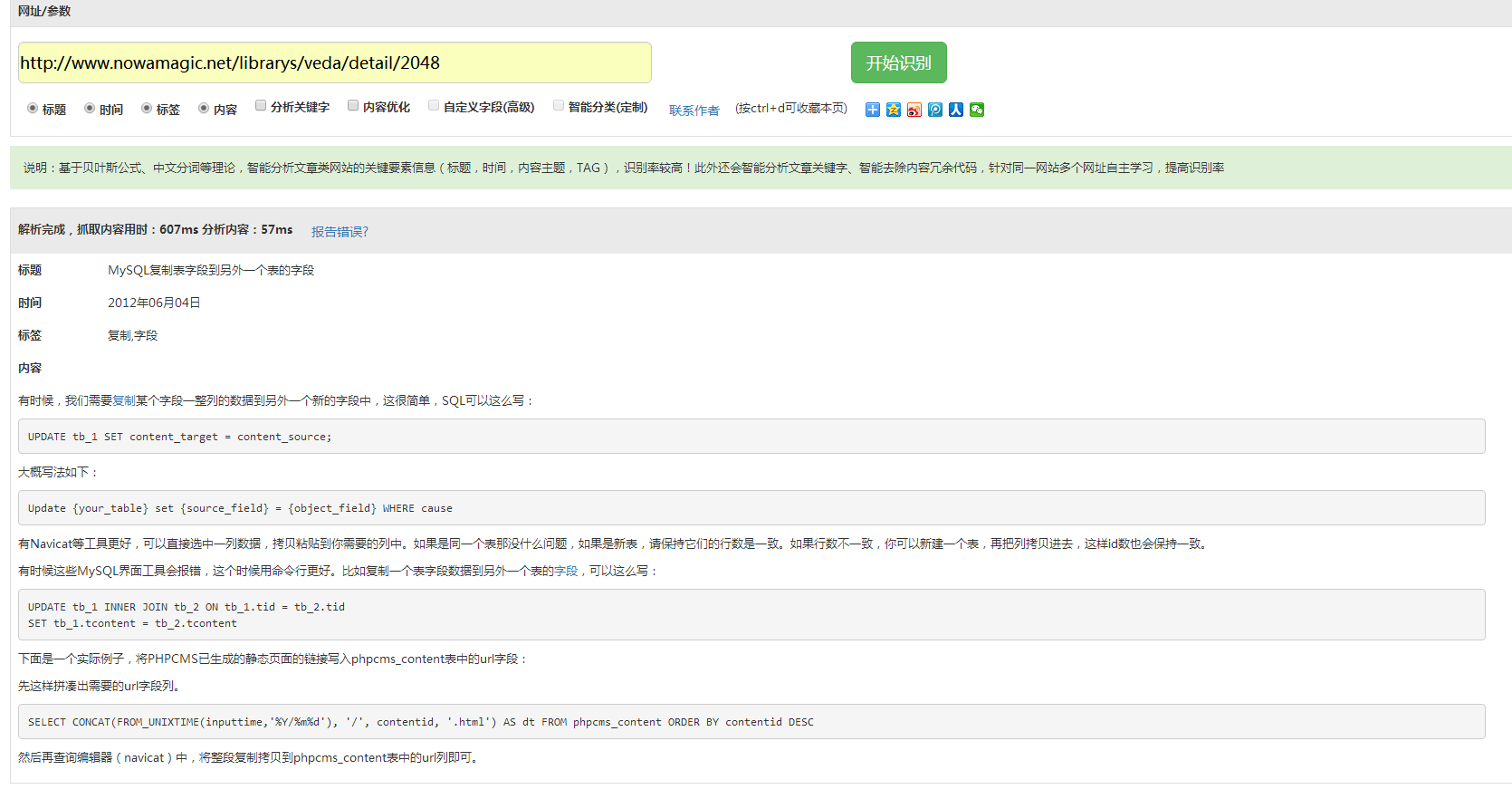Click the paragraph starting 有Navicat等工具更好
The image size is (1512, 789).
point(615,544)
